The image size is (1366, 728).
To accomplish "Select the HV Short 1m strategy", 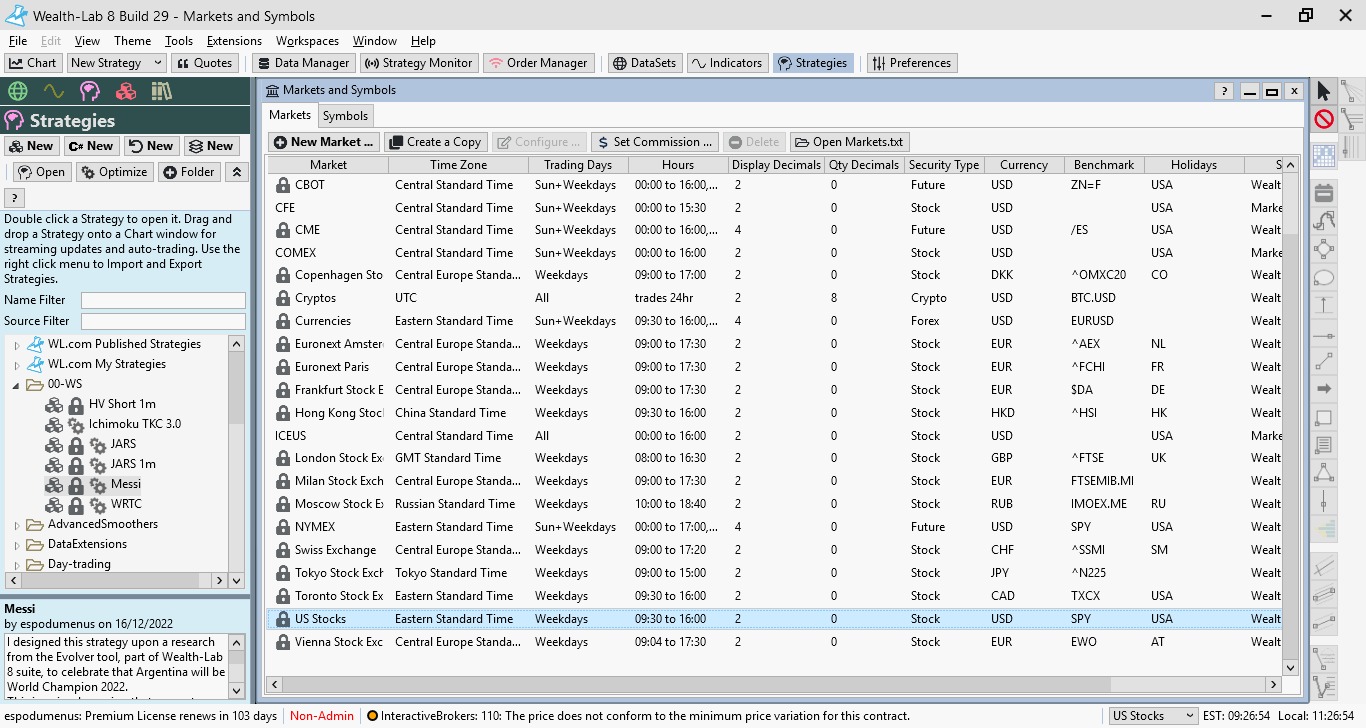I will tap(122, 404).
